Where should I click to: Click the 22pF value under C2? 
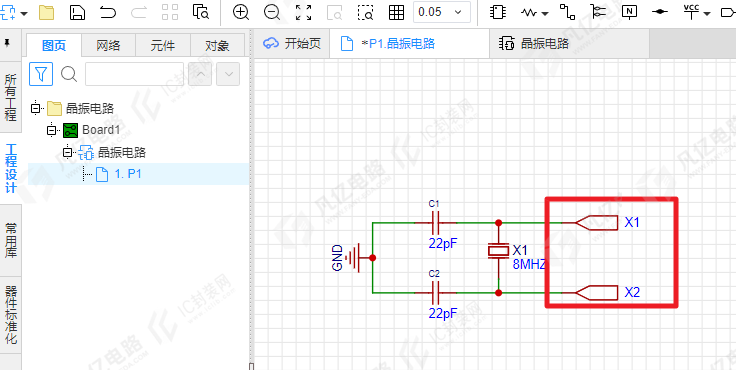point(443,313)
